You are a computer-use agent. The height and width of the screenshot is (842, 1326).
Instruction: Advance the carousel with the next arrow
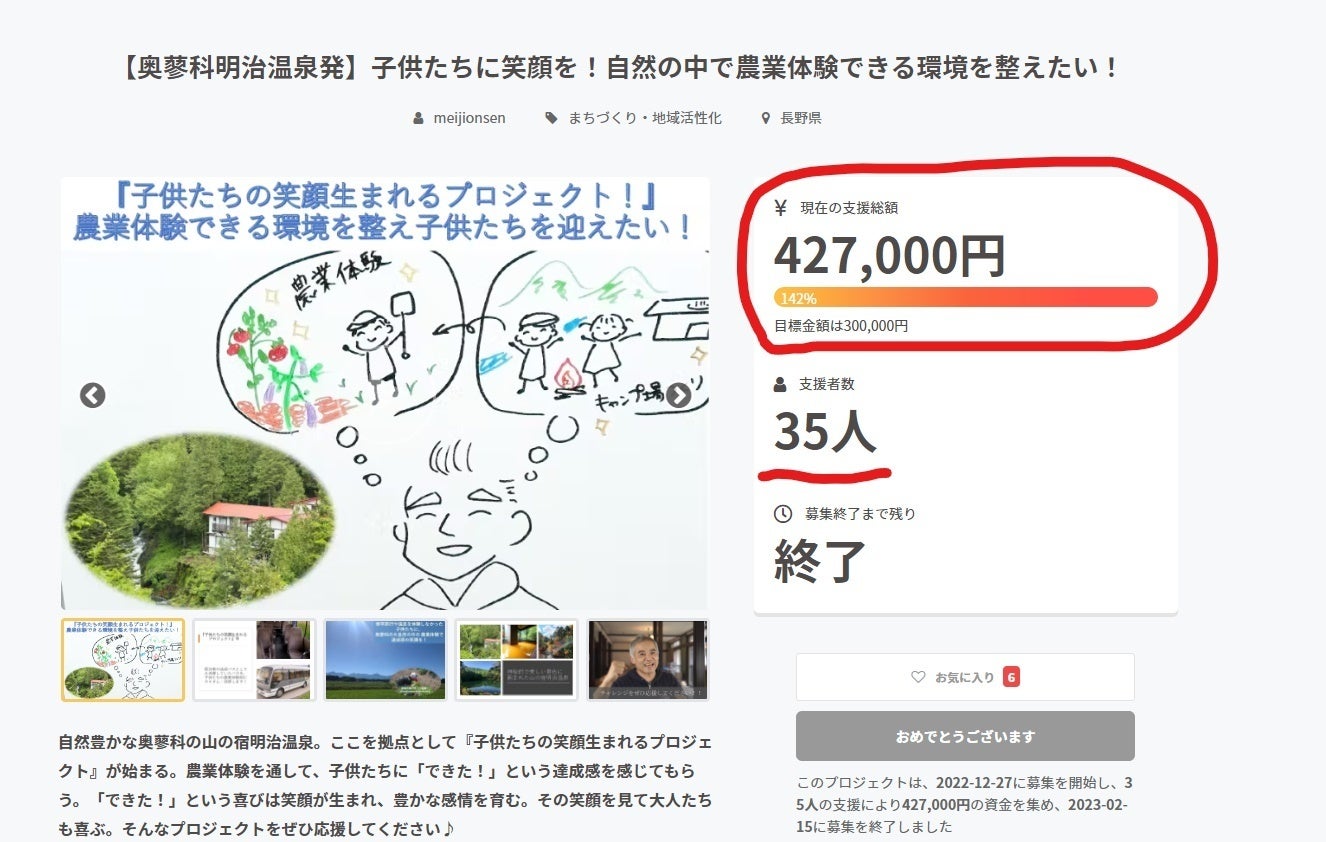pos(679,395)
